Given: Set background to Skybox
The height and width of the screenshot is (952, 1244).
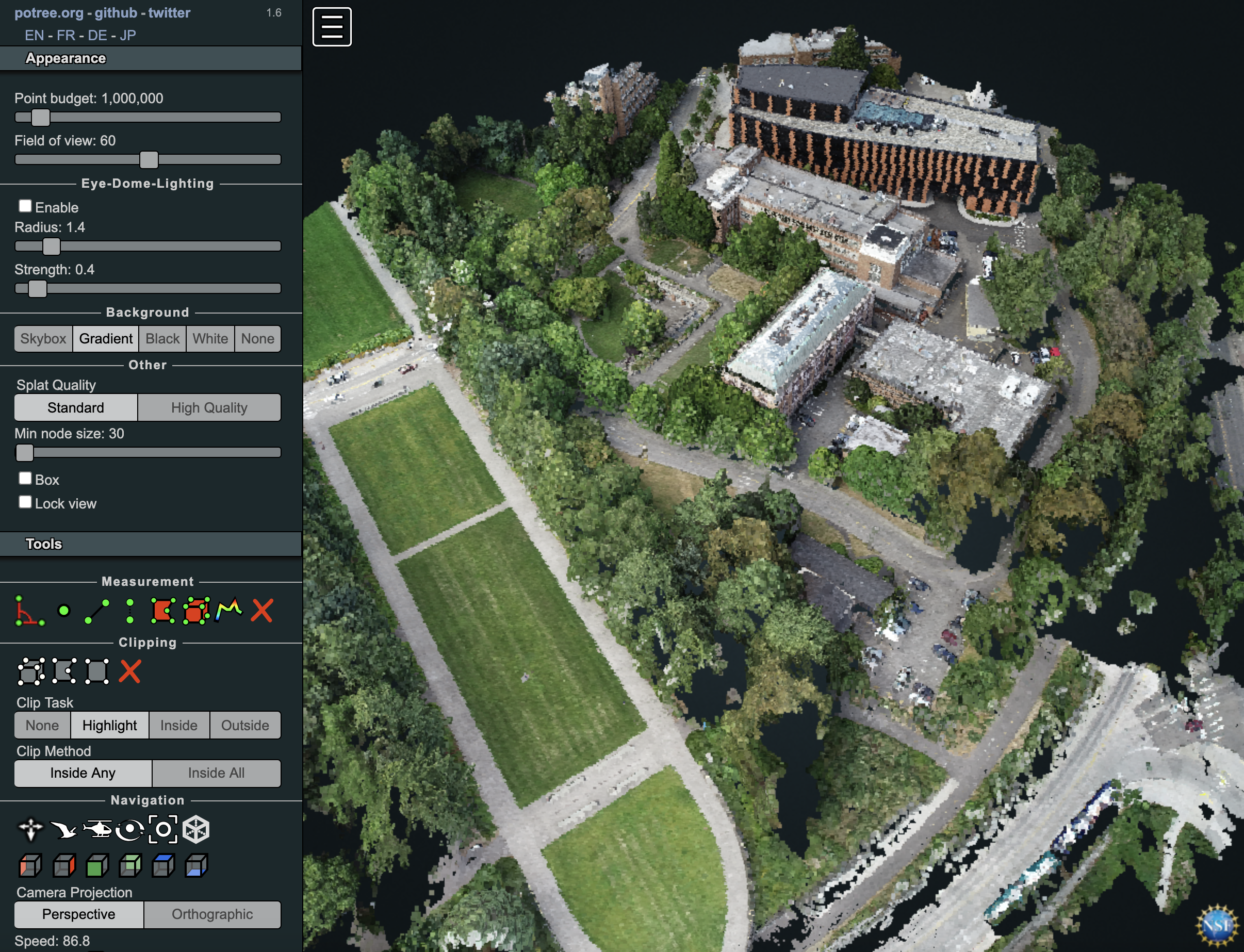Looking at the screenshot, I should click(43, 339).
